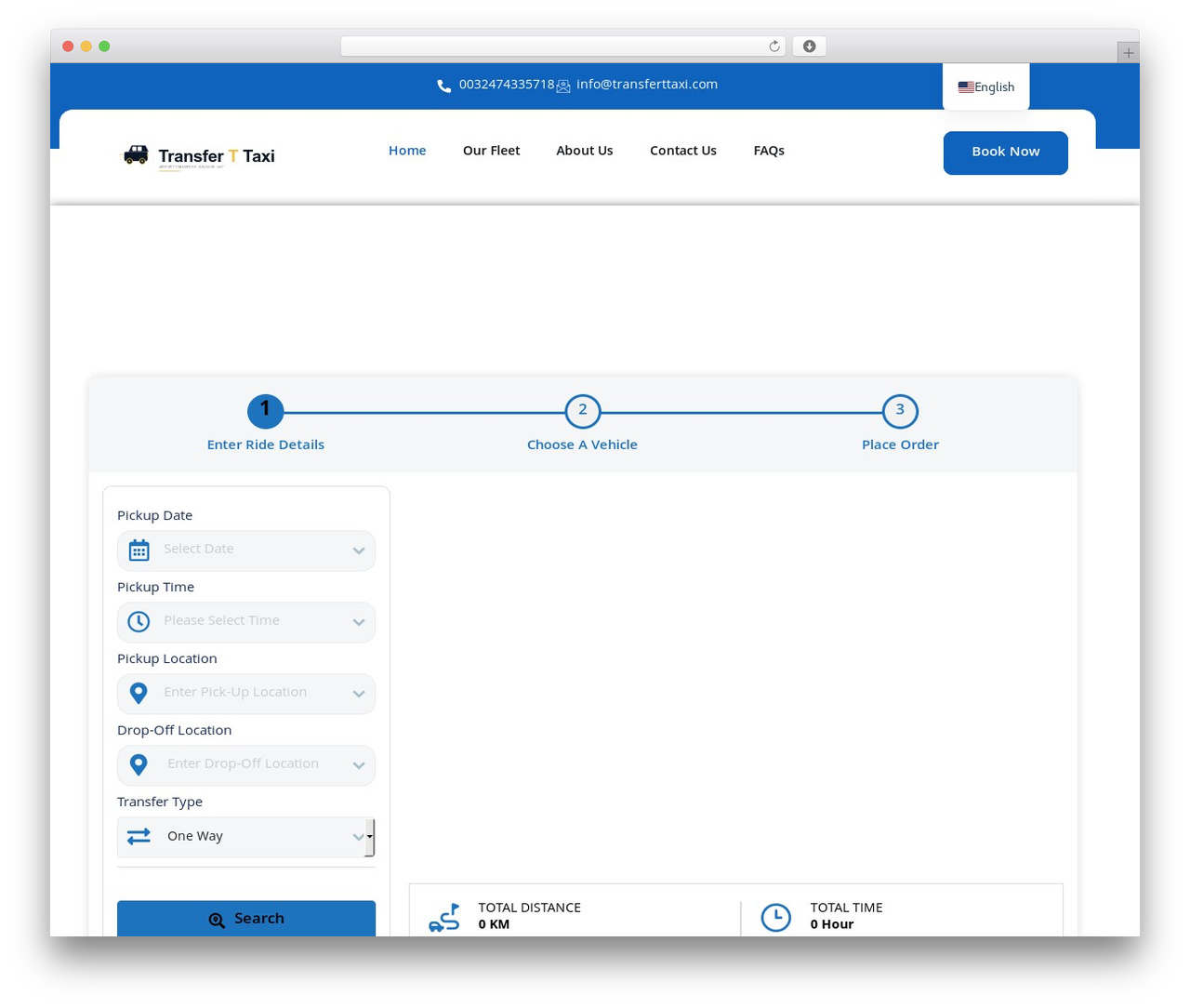Call phone number 0032474335718
This screenshot has height=1008, width=1190.
pyautogui.click(x=507, y=85)
